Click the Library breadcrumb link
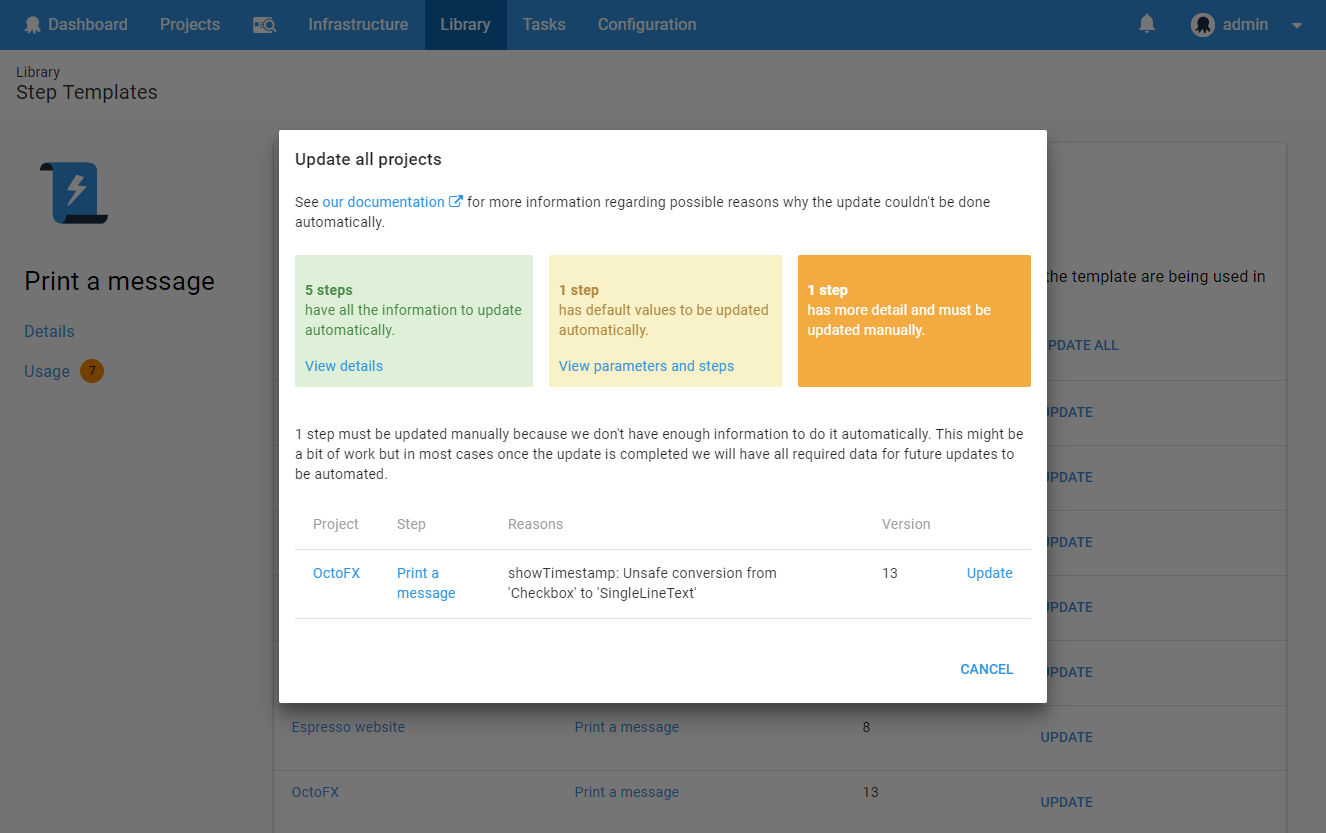1326x833 pixels. pyautogui.click(x=38, y=71)
